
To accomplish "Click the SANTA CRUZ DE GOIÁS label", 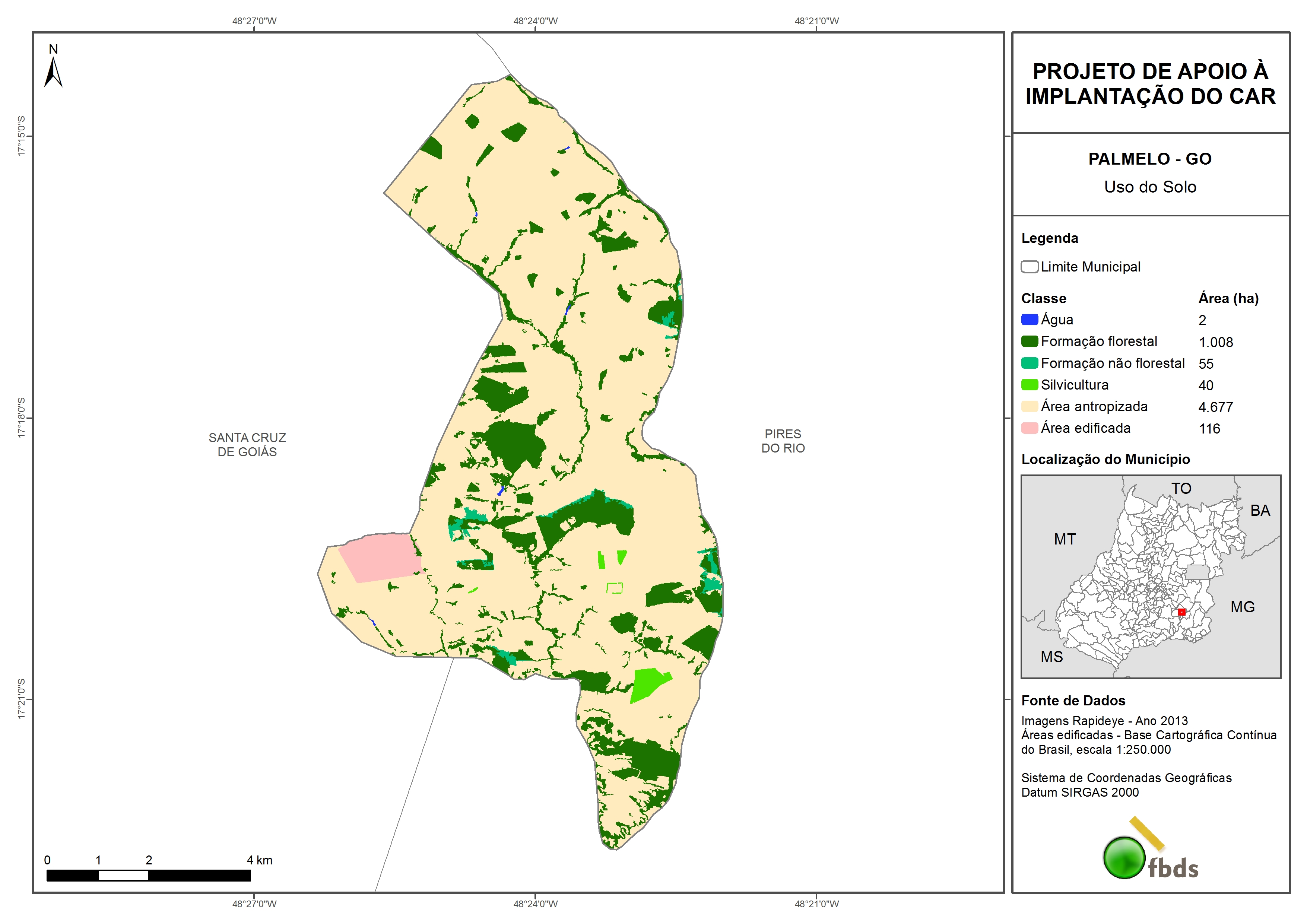I will point(247,445).
